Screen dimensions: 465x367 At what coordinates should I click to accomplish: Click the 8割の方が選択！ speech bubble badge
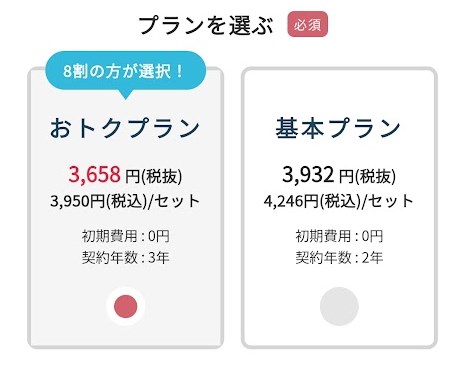tap(125, 71)
